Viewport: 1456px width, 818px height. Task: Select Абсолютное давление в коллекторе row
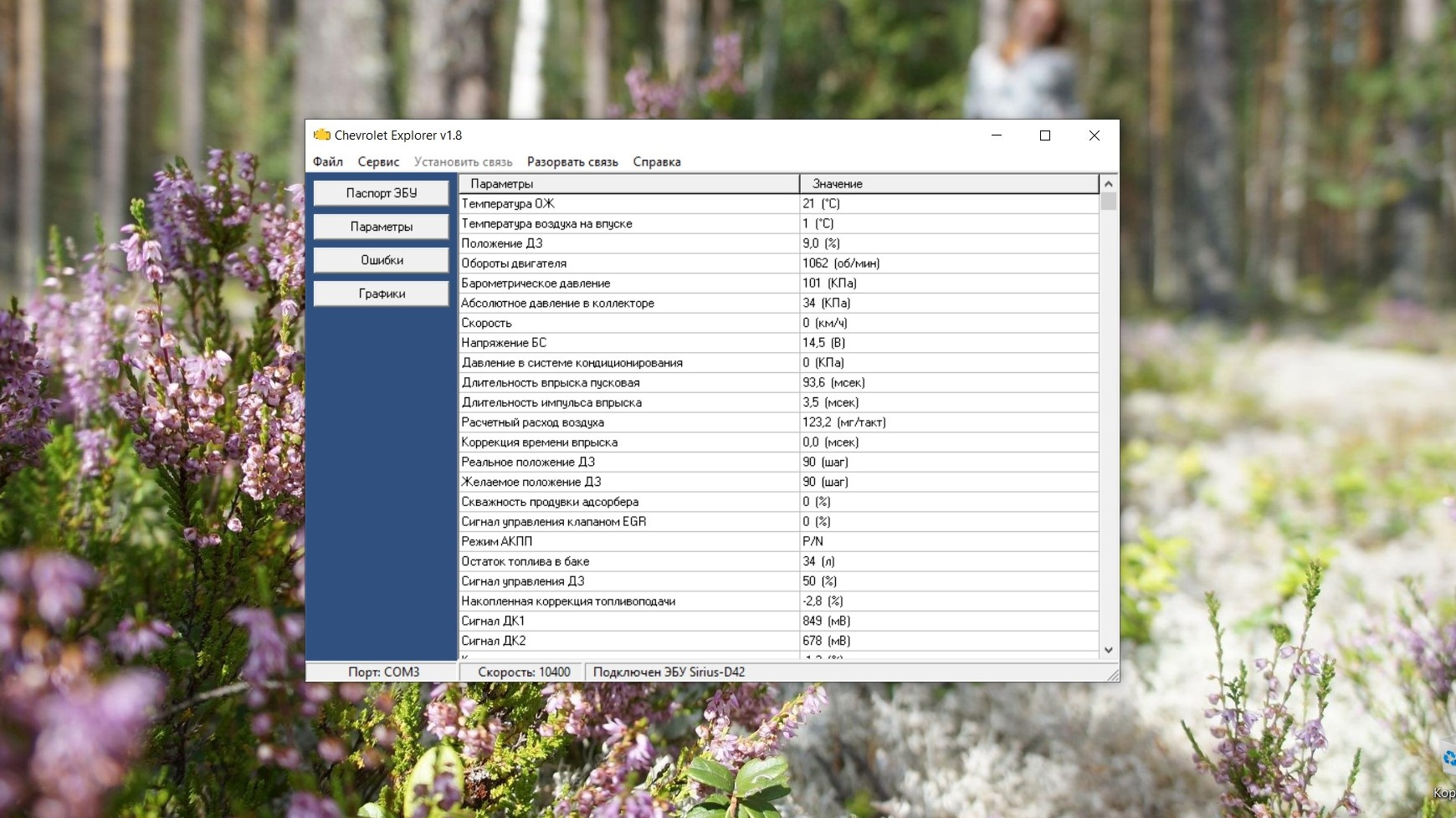(779, 303)
